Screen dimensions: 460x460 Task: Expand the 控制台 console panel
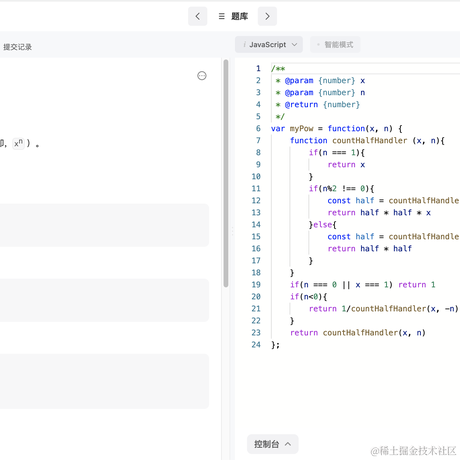272,444
